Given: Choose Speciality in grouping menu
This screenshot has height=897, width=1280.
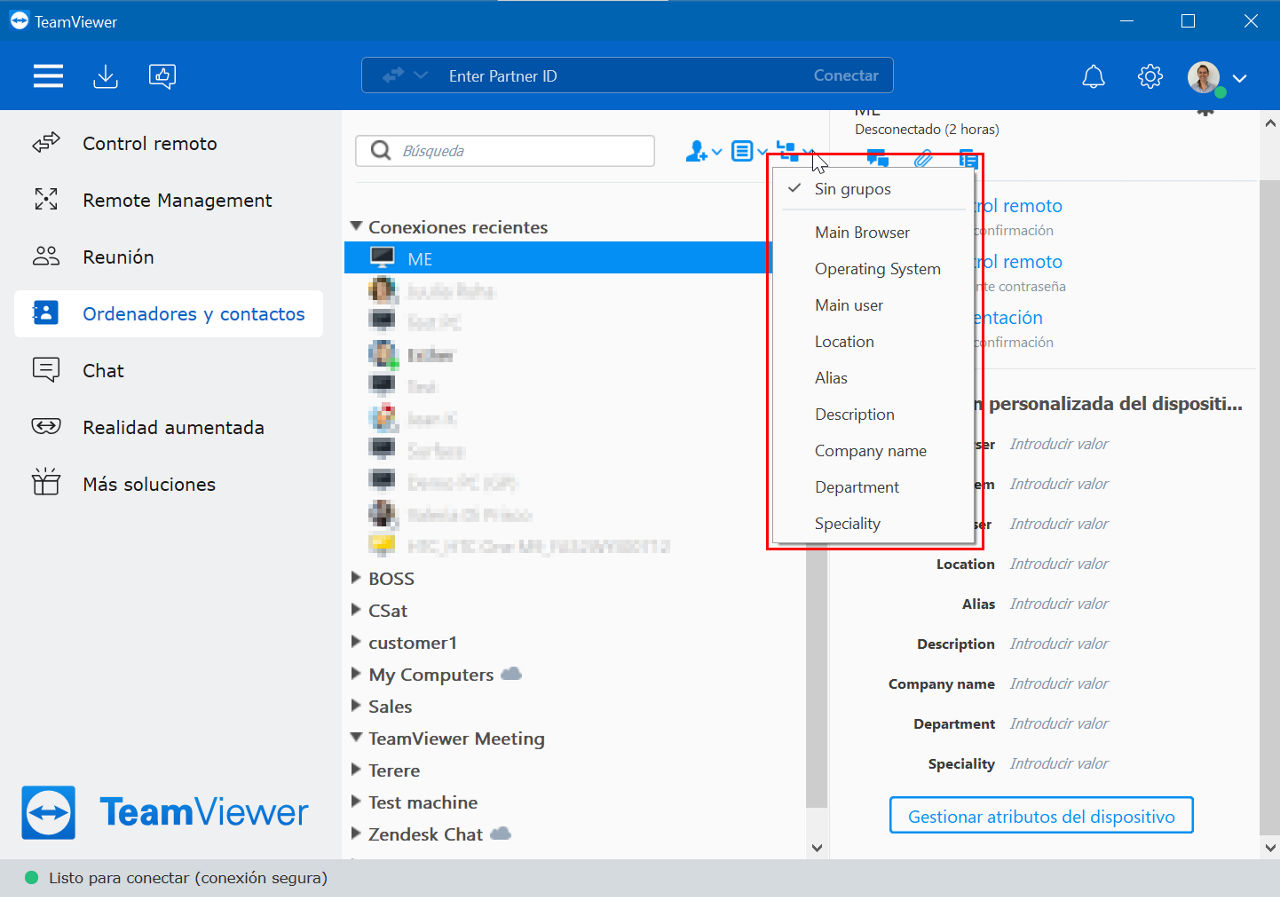Looking at the screenshot, I should 873,523.
